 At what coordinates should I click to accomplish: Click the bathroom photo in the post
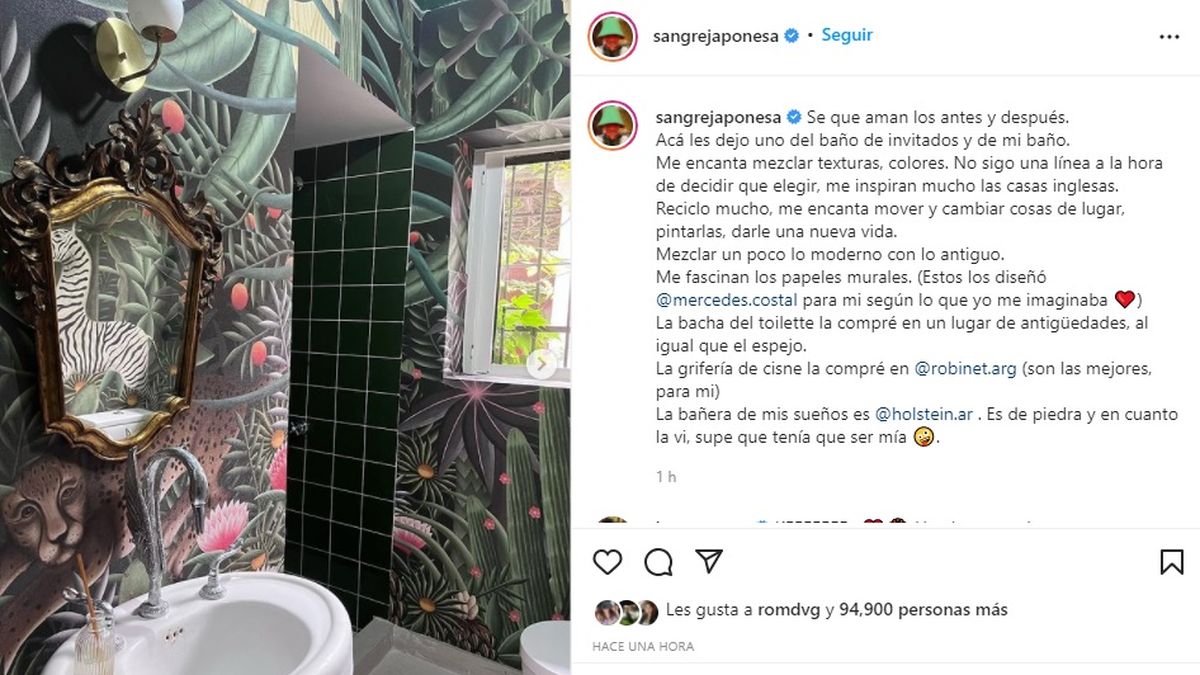click(285, 337)
